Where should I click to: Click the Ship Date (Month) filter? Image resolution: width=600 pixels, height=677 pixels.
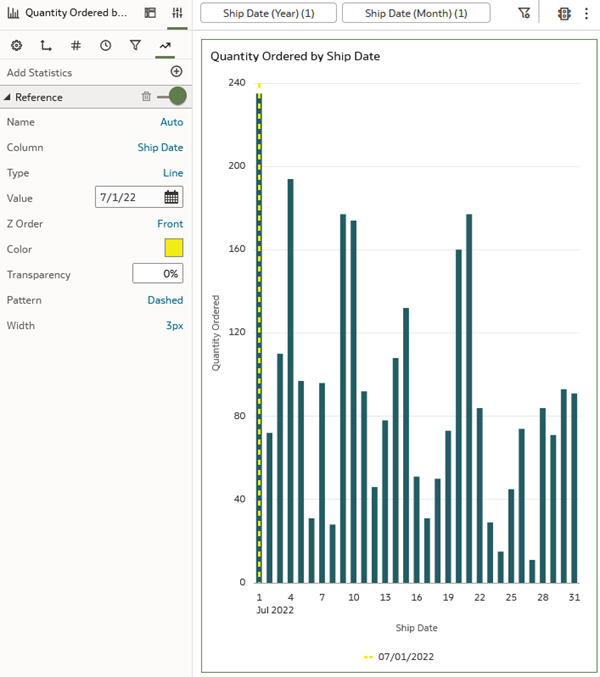click(416, 13)
